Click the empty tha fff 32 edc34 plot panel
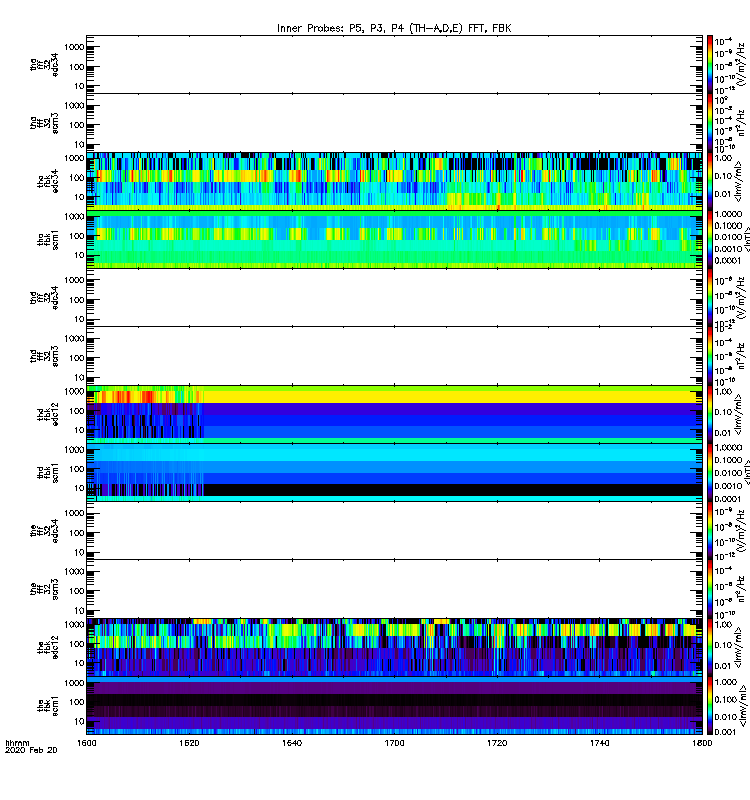Viewport: 750px width, 800px height. [x=394, y=64]
